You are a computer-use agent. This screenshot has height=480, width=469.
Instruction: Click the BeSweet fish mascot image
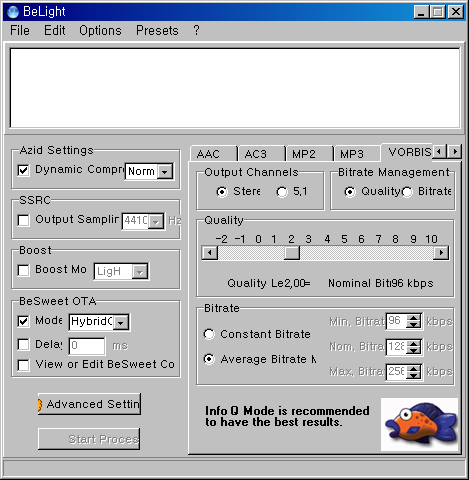pyautogui.click(x=419, y=424)
